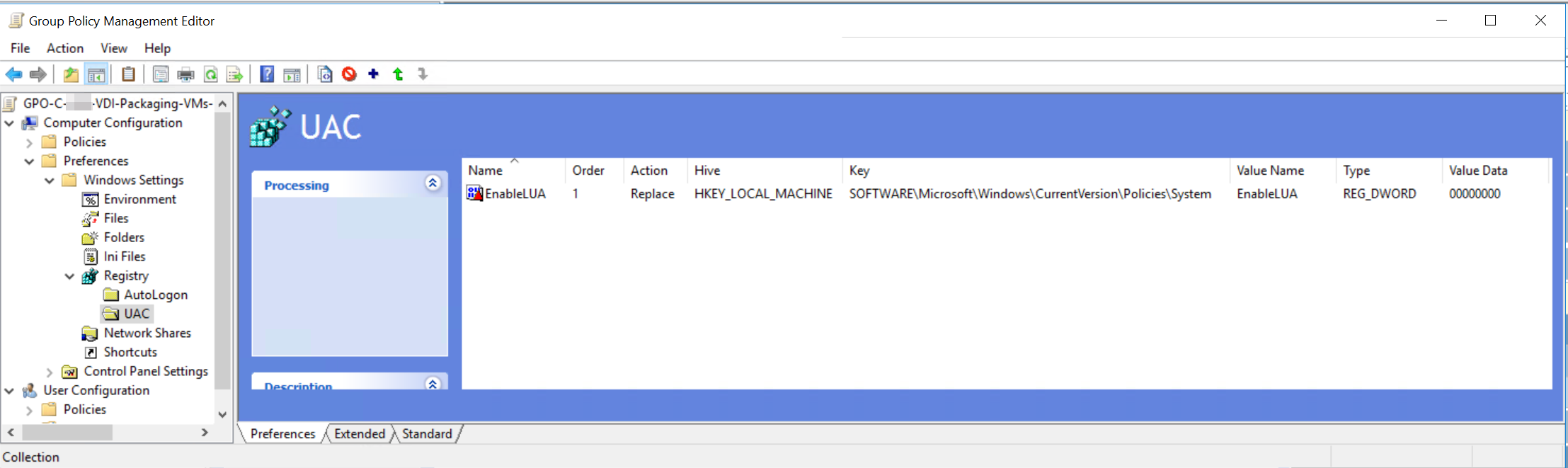Collapse the Computer Configuration node

(9, 123)
